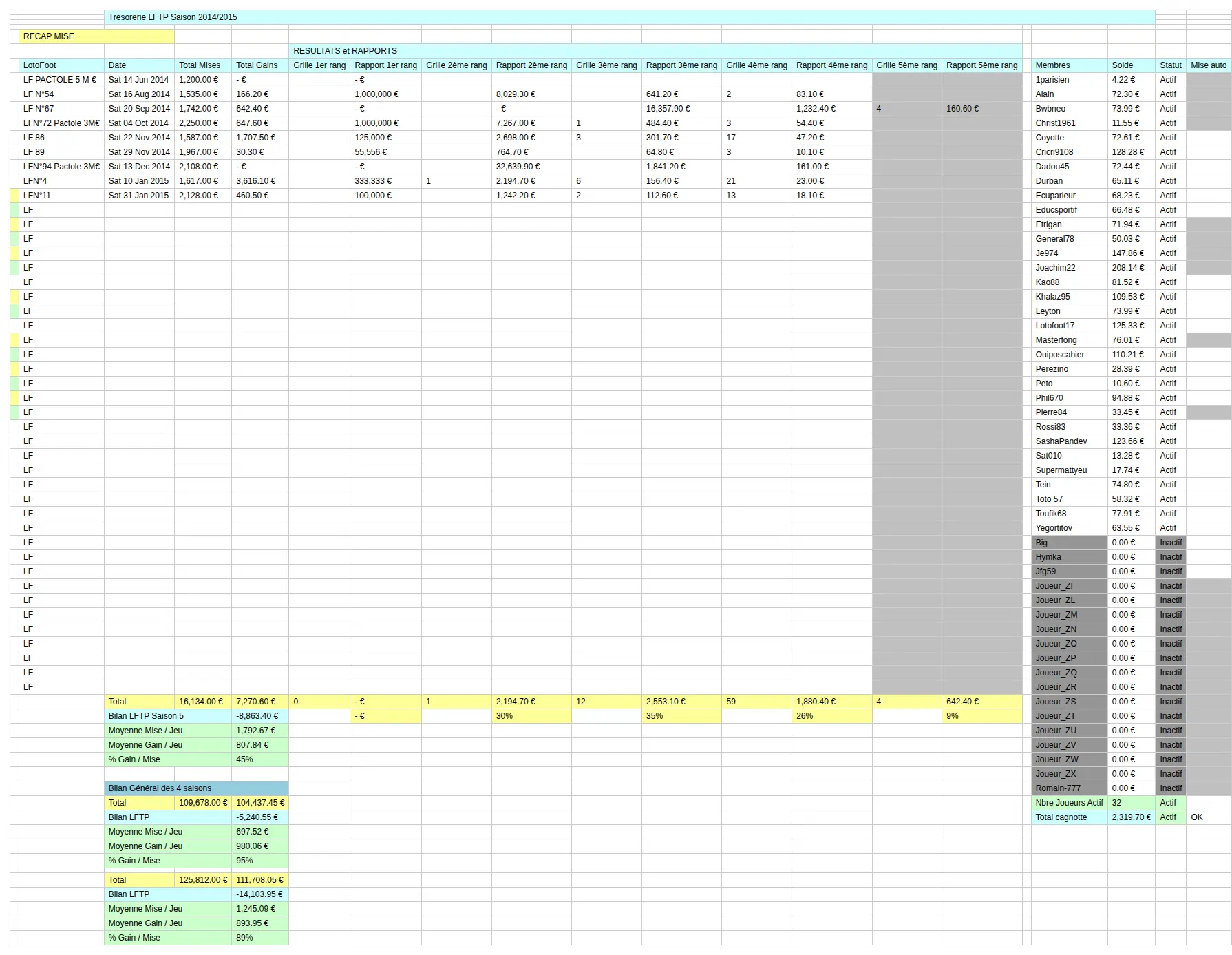Screen dimensions: 1232x955
Task: Select member name '1parisien'
Action: (1070, 80)
